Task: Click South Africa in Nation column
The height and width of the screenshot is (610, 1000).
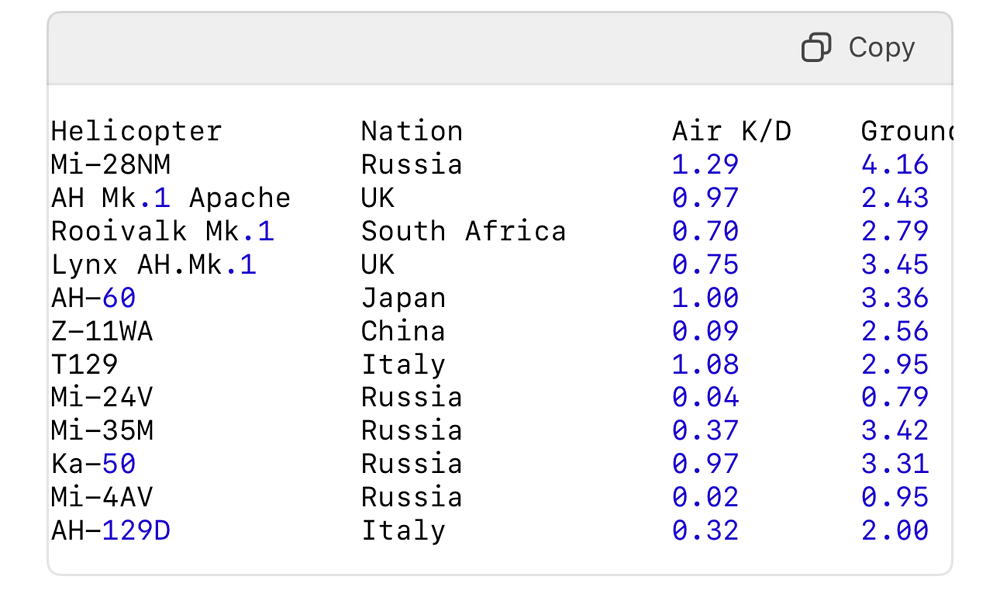Action: pos(463,231)
